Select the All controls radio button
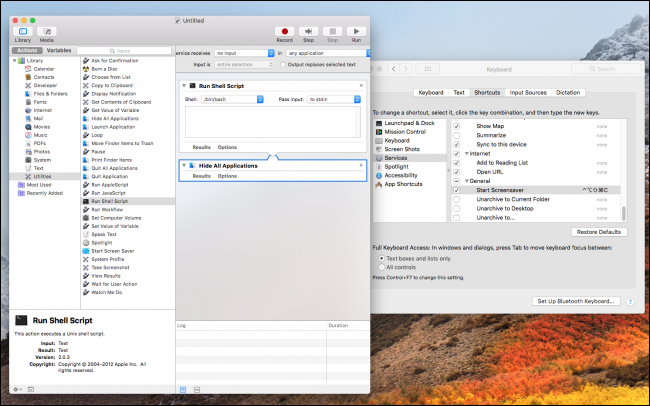 tap(381, 267)
